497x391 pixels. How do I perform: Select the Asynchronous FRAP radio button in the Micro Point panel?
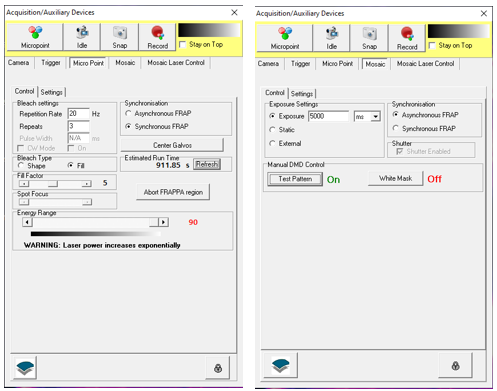point(128,113)
